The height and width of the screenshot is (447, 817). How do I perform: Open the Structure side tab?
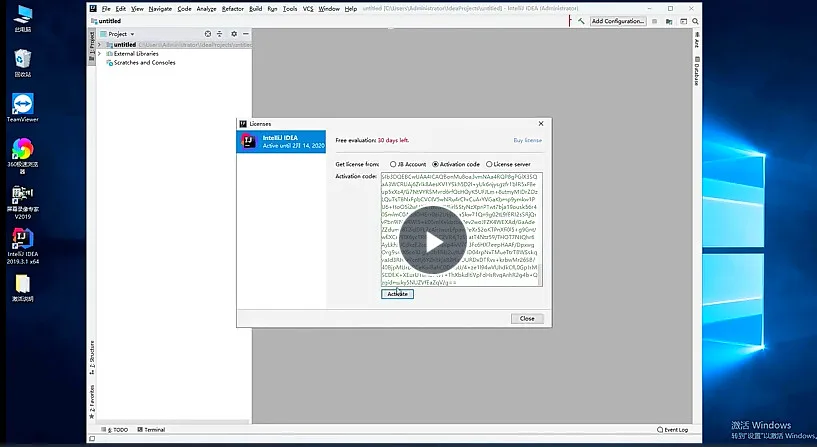click(92, 357)
